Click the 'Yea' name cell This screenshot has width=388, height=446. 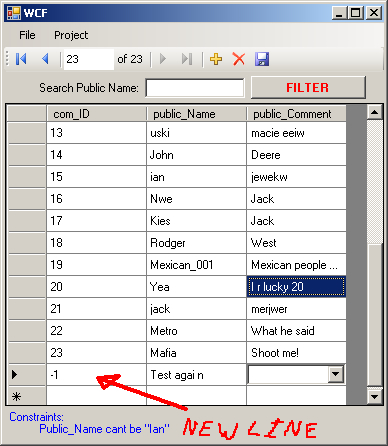click(x=196, y=287)
